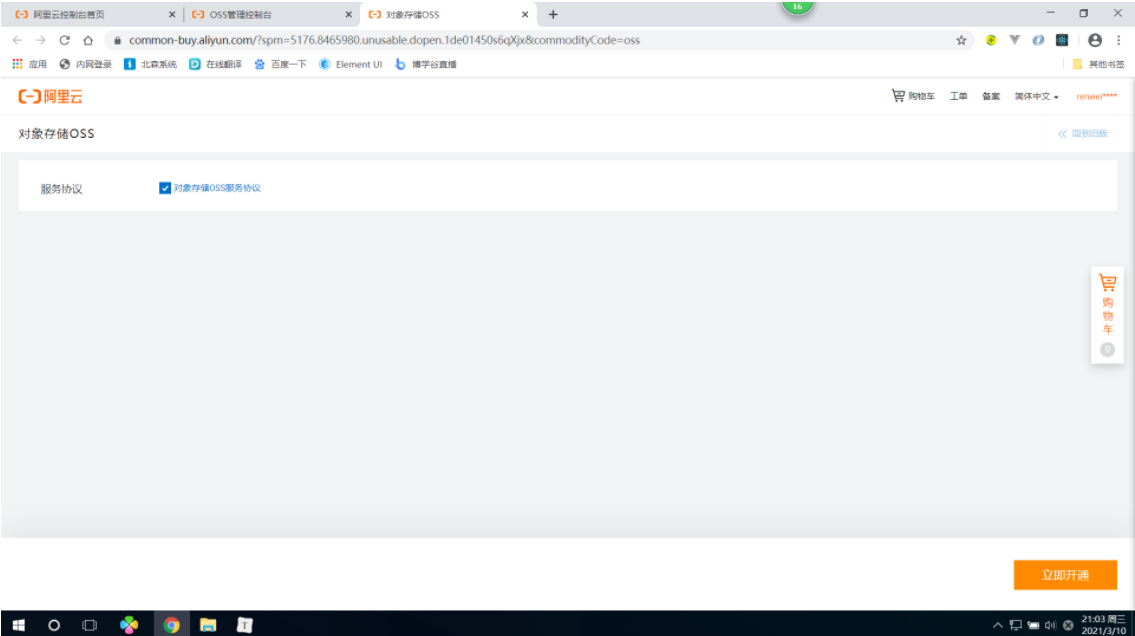Open the Element UI bookmark

(350, 64)
